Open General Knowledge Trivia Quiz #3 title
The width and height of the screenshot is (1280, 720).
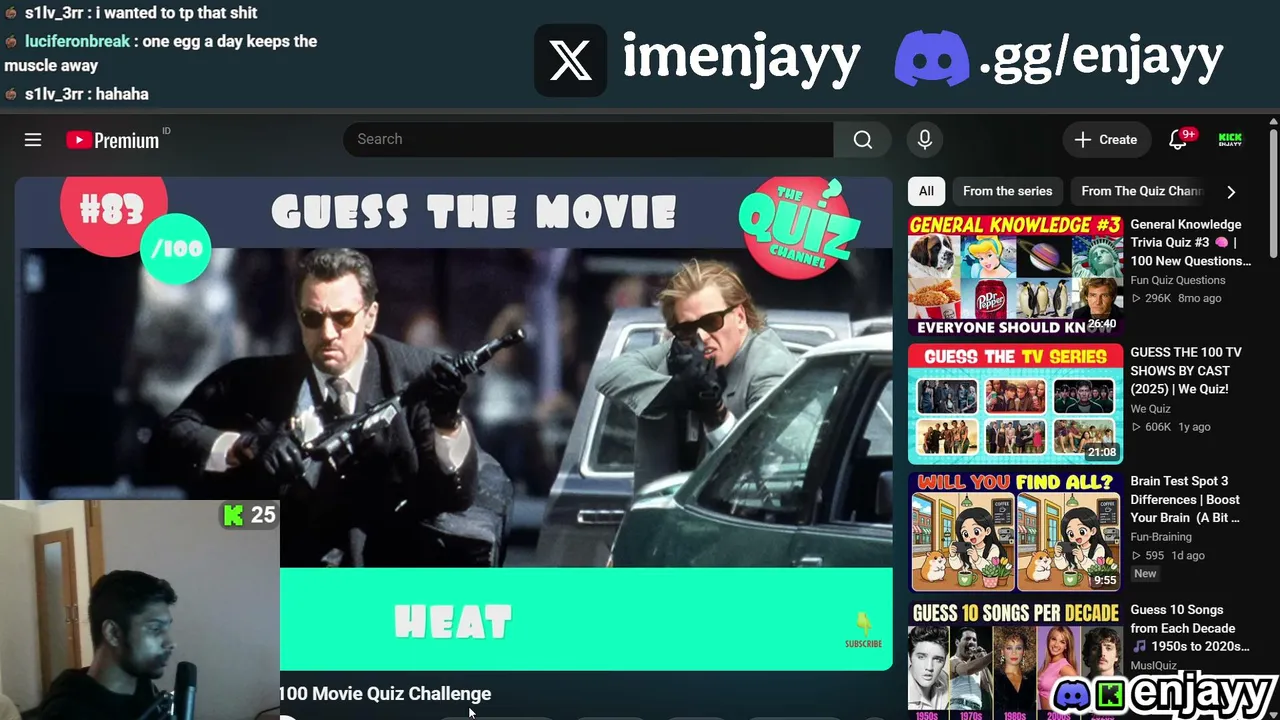(x=1190, y=243)
